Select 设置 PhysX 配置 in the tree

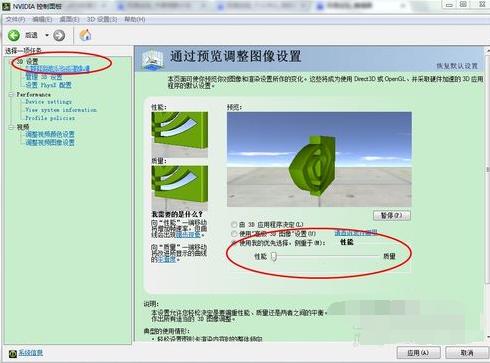coord(48,85)
